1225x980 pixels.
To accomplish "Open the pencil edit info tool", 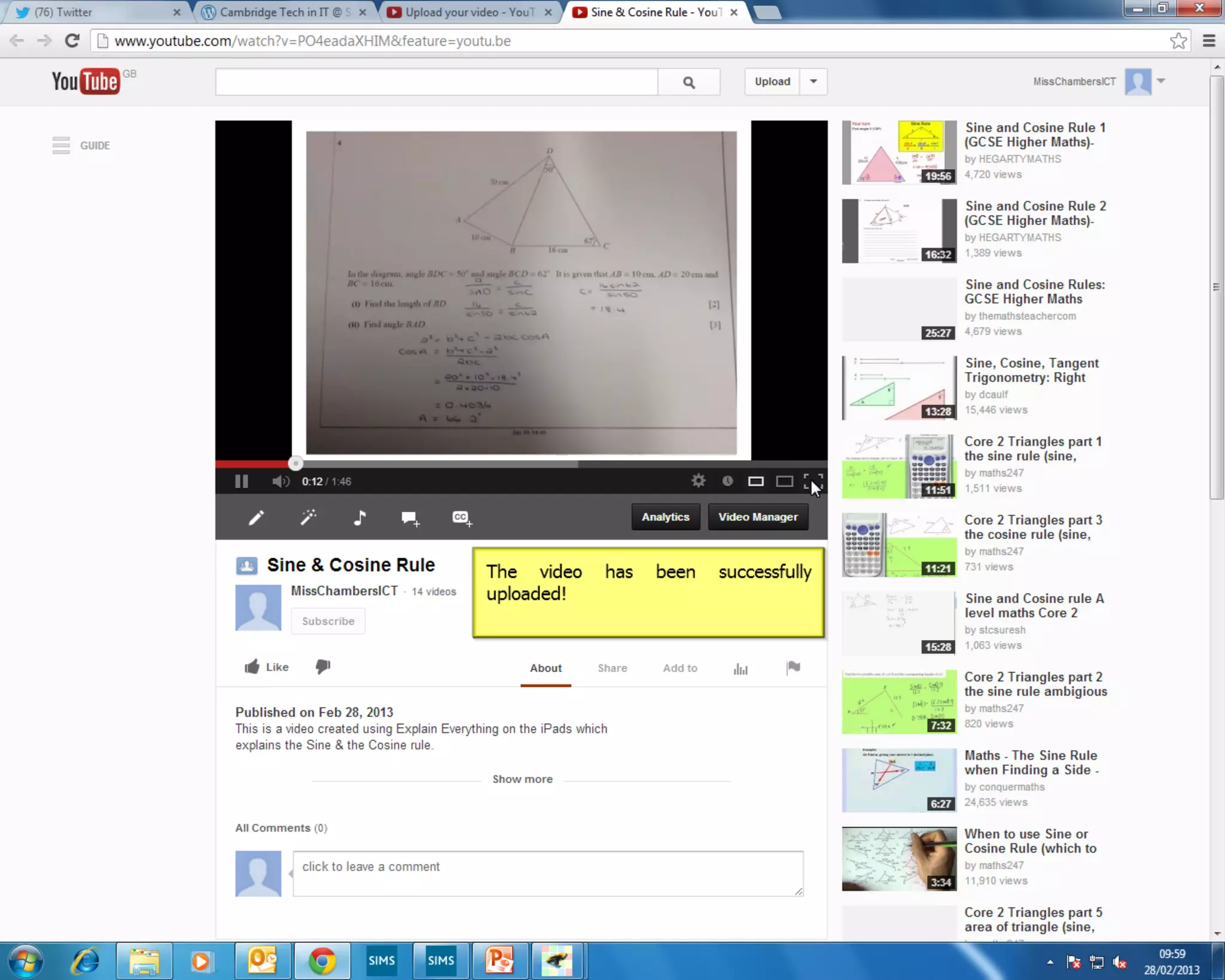I will pyautogui.click(x=256, y=518).
